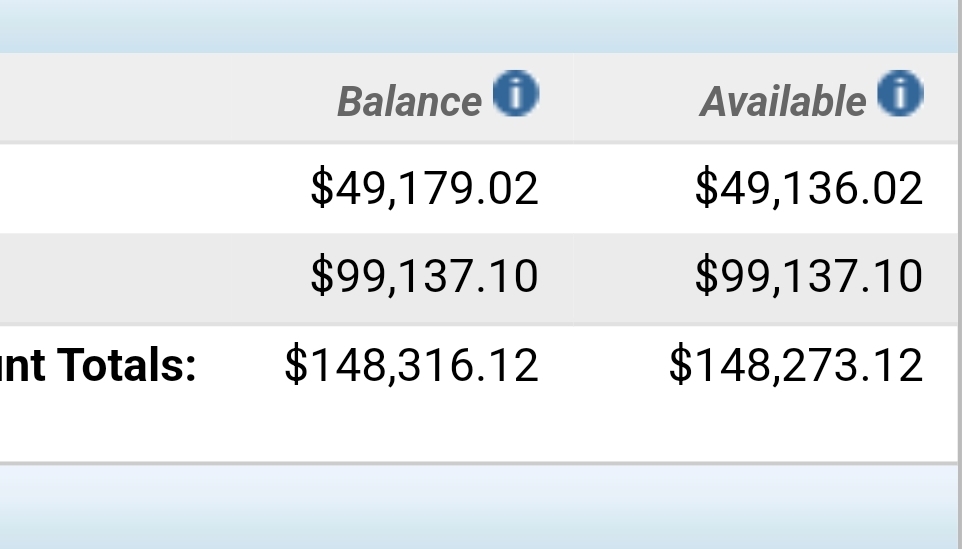963x549 pixels.
Task: Click the $148,316.12 total balance
Action: pos(411,365)
